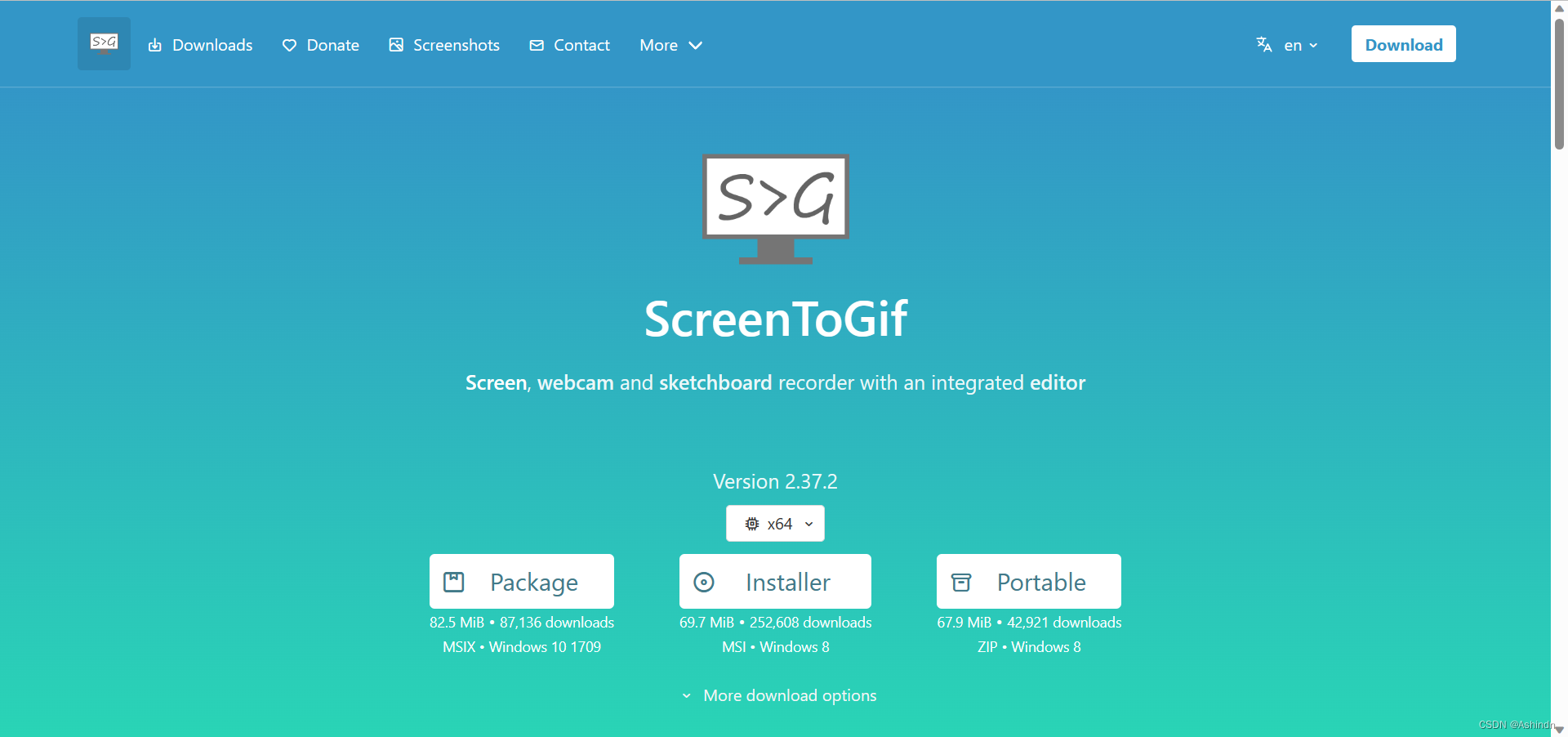Image resolution: width=1568 pixels, height=737 pixels.
Task: Click the disc icon on the Installer option
Action: (704, 581)
